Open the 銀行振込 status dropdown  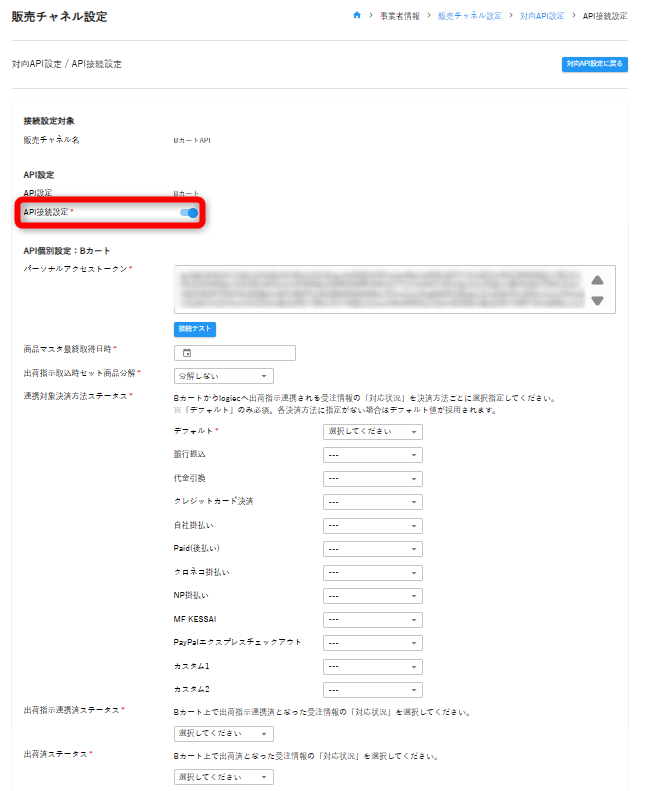click(373, 455)
